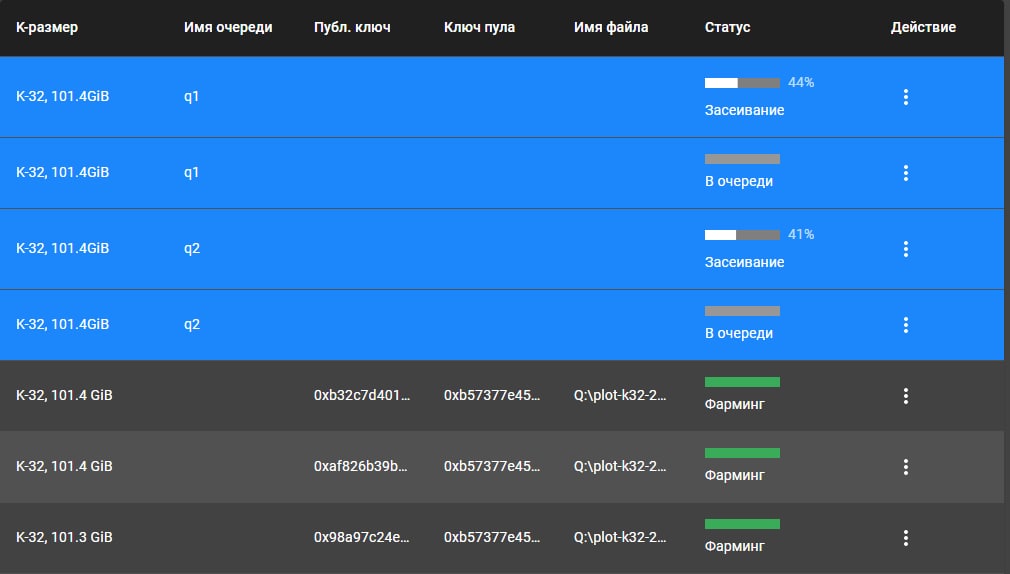Click Фарминг status of plot 0x98a97c24e…
Viewport: 1010px width, 574px height.
(x=735, y=546)
